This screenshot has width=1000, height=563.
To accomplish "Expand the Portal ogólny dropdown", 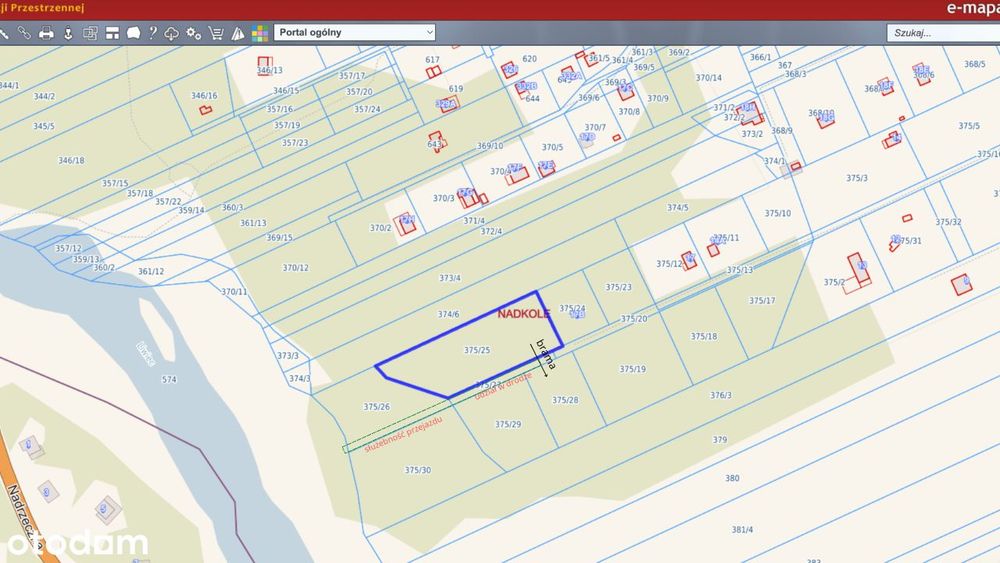I will (355, 33).
